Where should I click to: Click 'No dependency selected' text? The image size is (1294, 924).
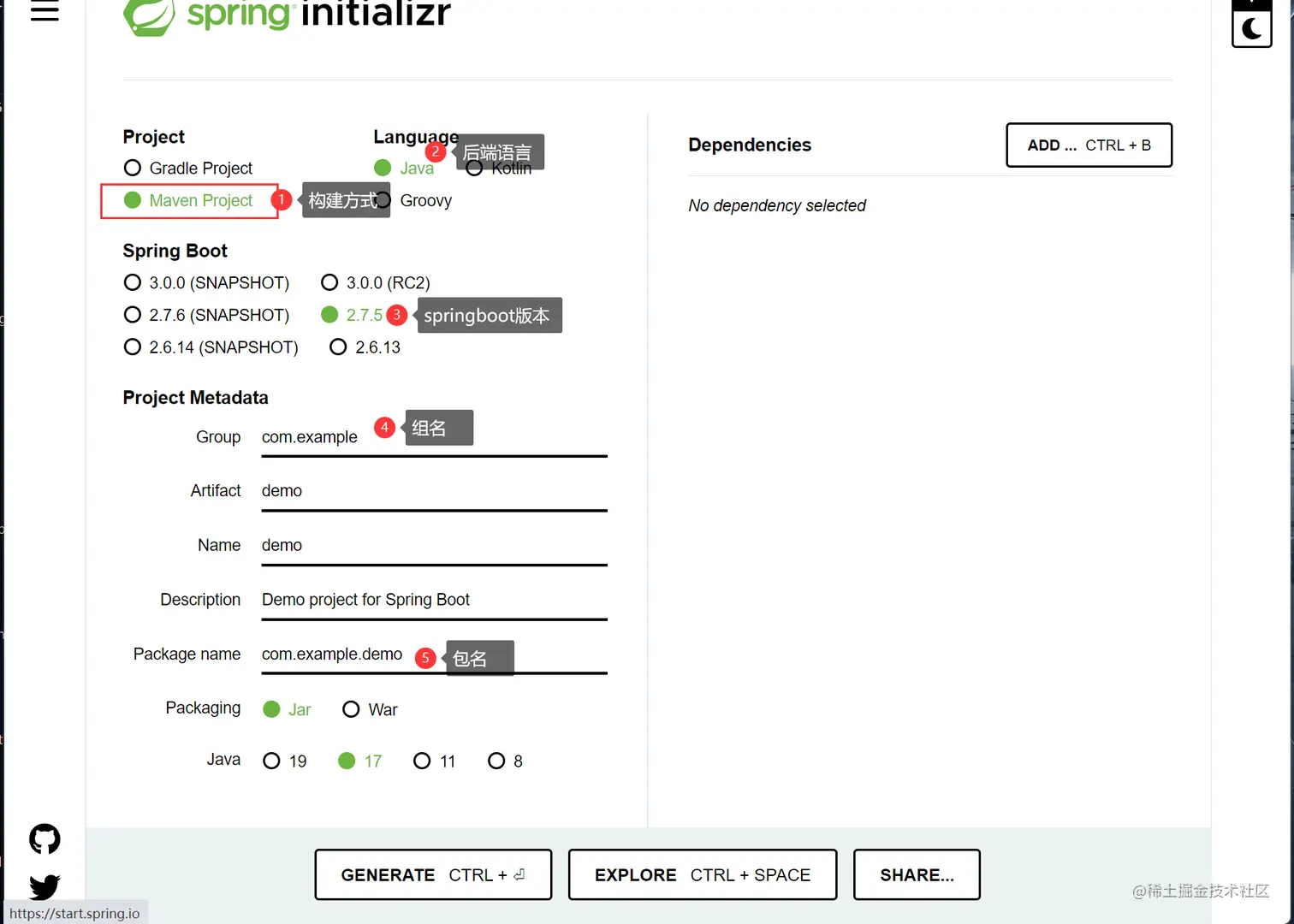pos(777,205)
